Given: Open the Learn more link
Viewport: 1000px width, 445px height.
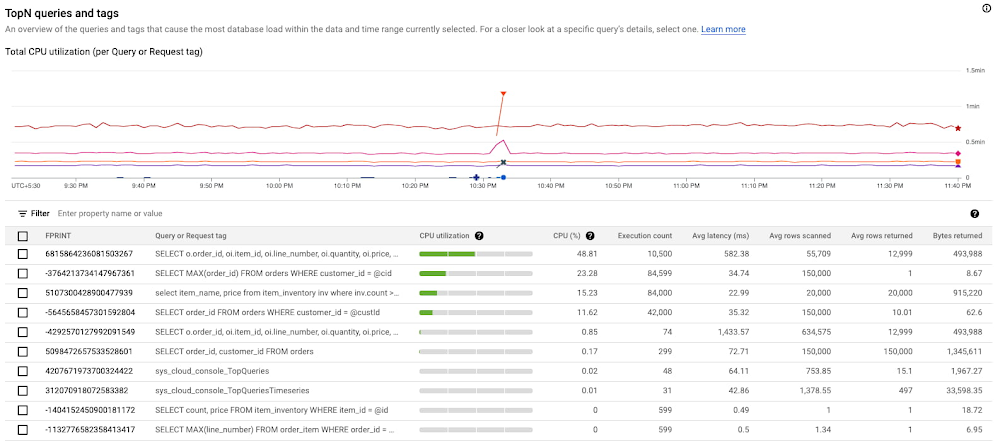Looking at the screenshot, I should click(x=723, y=29).
